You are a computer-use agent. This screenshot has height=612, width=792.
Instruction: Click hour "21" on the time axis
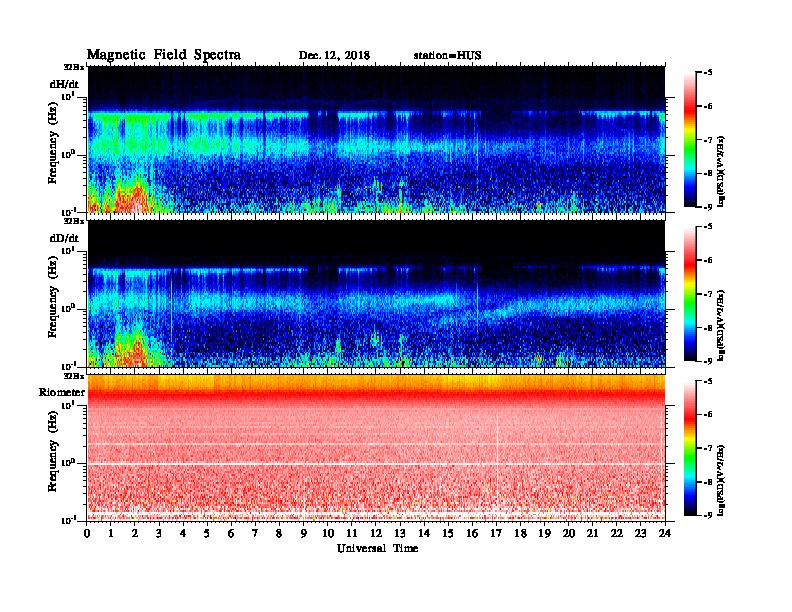point(592,533)
